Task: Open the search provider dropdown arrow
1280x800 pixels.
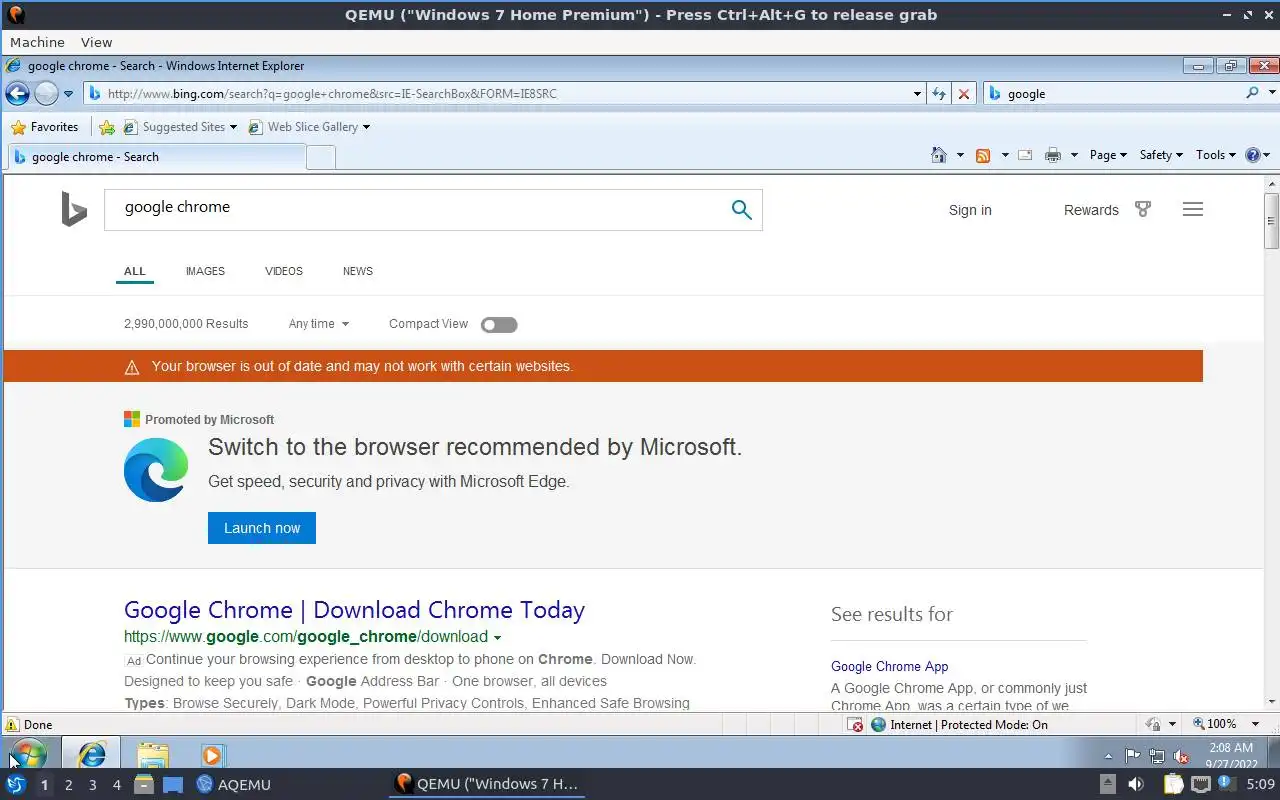Action: coord(1272,93)
